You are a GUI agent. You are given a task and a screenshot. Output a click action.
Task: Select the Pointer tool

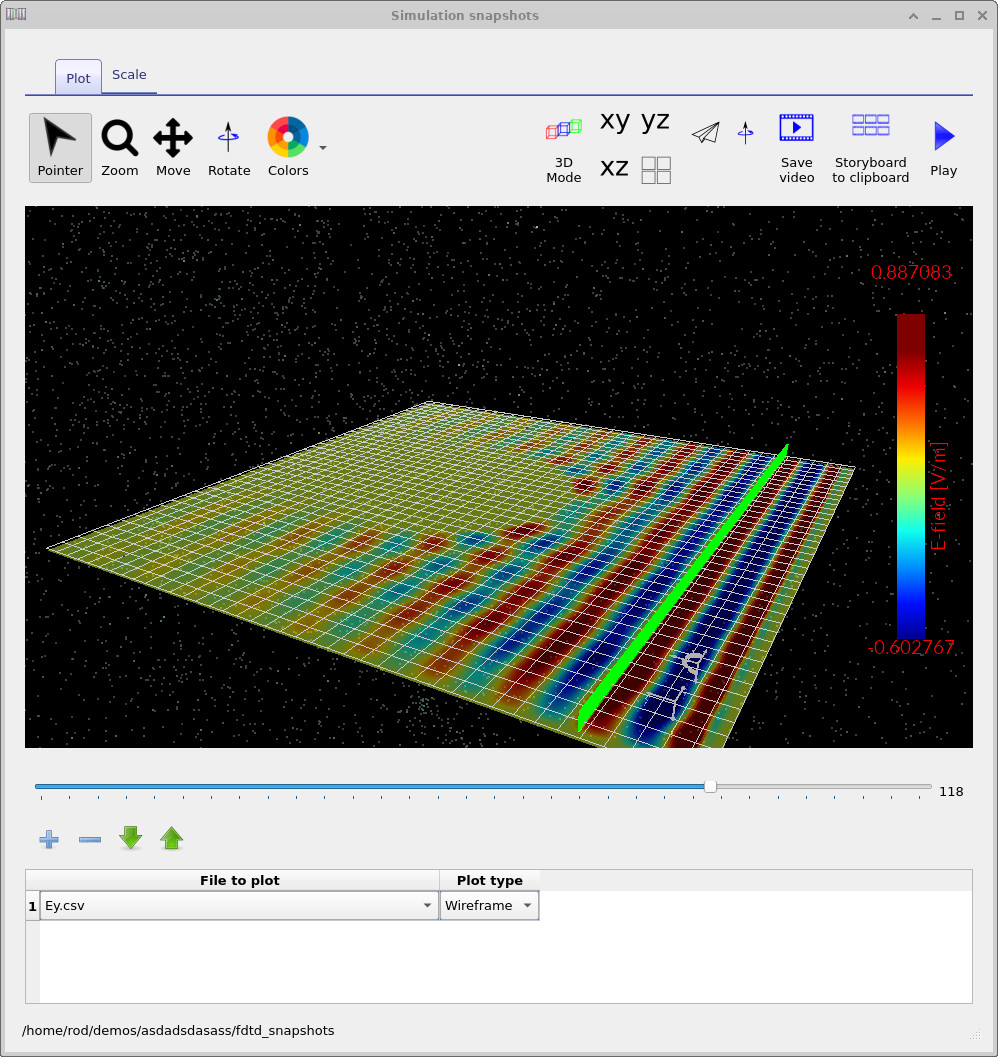tap(60, 148)
